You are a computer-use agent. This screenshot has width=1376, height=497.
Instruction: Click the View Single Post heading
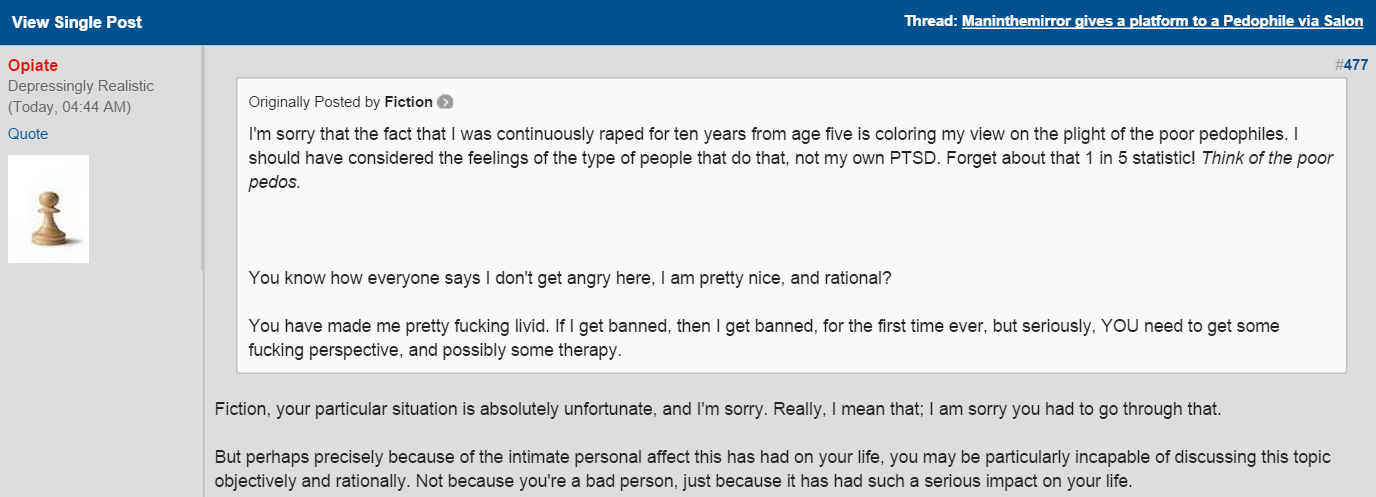[x=77, y=22]
